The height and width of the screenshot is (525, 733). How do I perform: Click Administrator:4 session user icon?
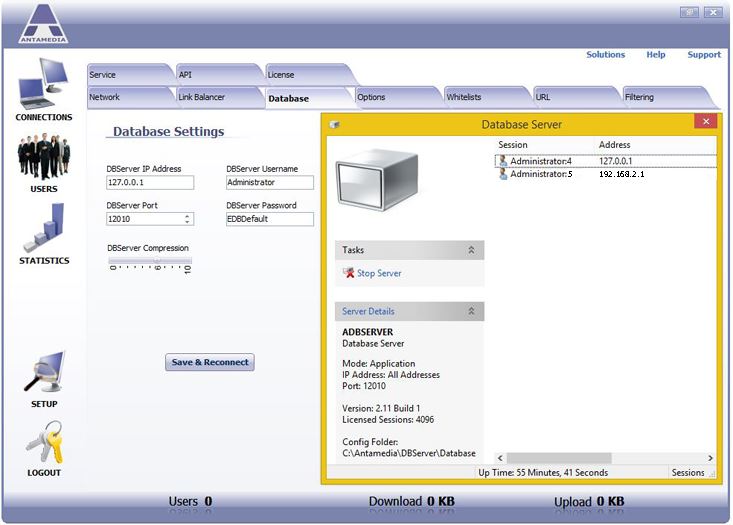tap(503, 161)
